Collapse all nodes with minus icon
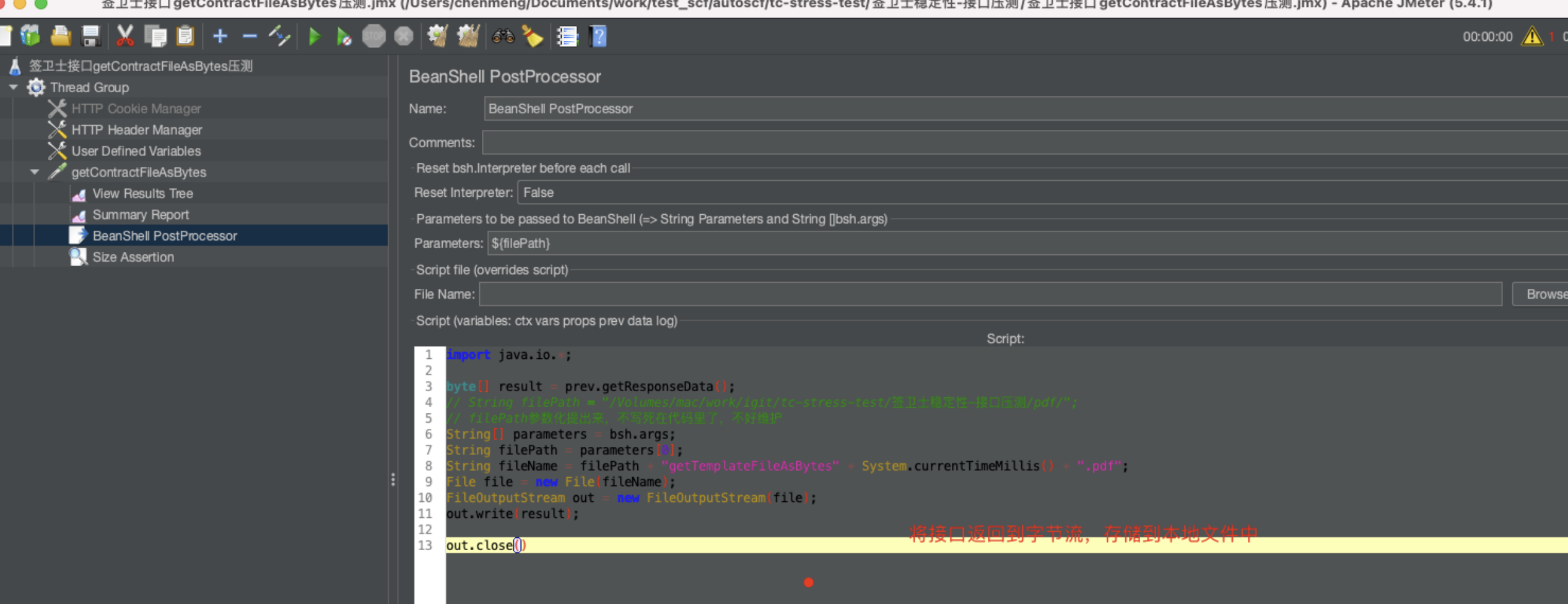Viewport: 1568px width, 604px height. point(250,37)
